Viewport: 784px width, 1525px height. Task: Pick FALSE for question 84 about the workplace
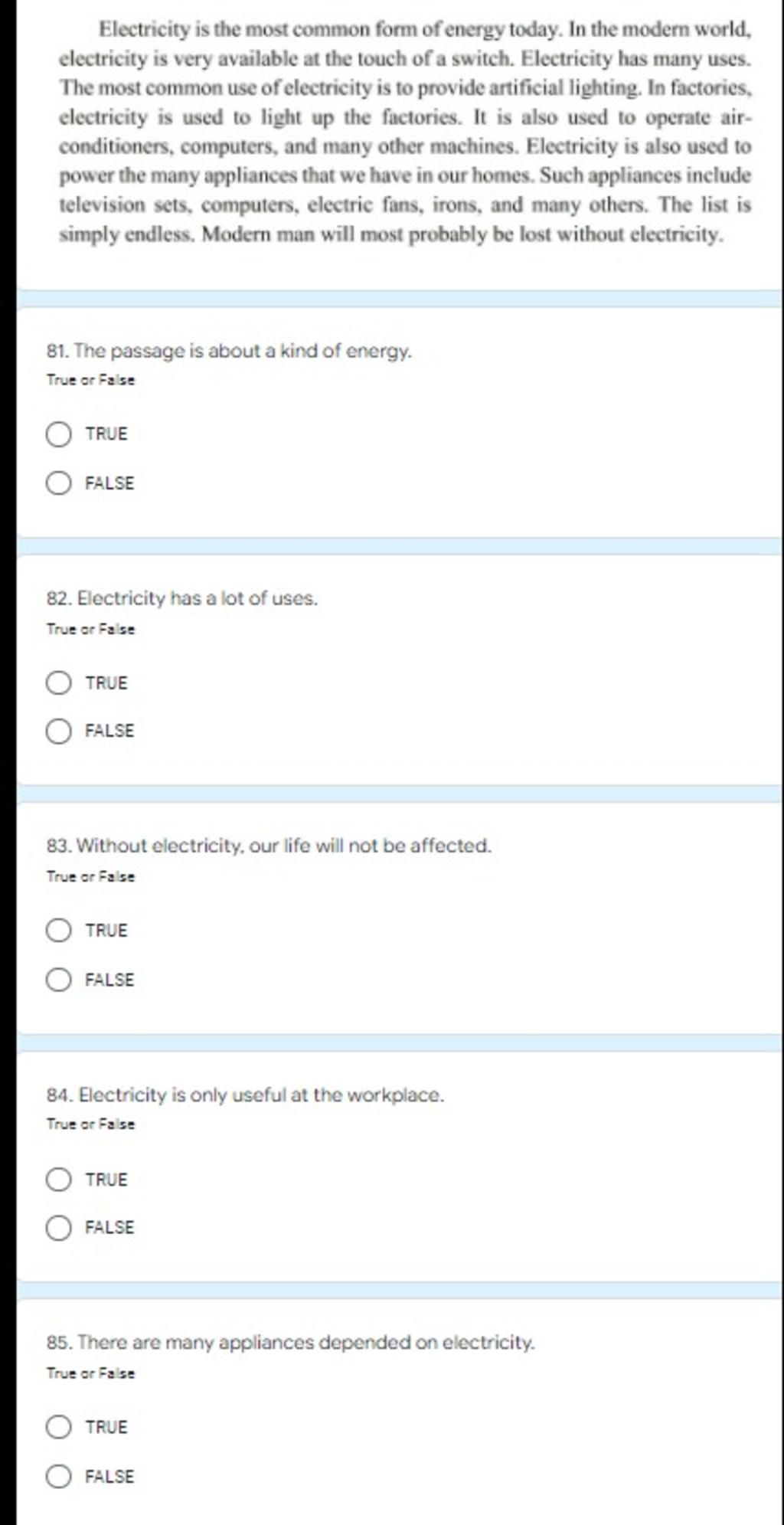[x=58, y=1228]
